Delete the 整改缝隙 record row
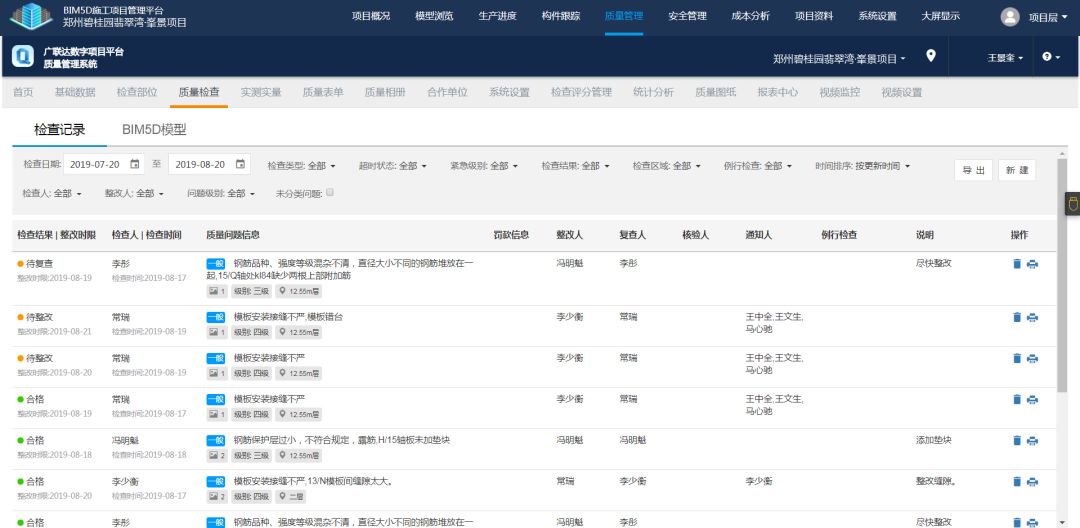 1017,481
